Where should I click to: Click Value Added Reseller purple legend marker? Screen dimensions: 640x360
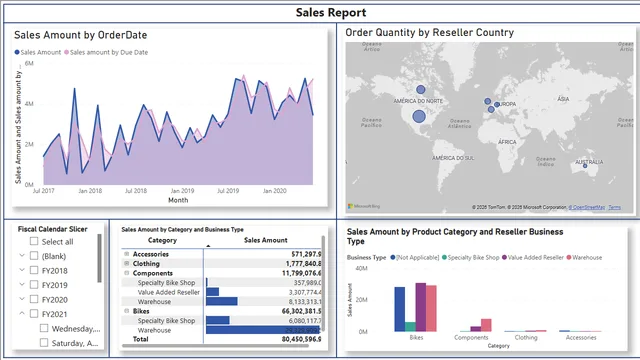tap(504, 257)
